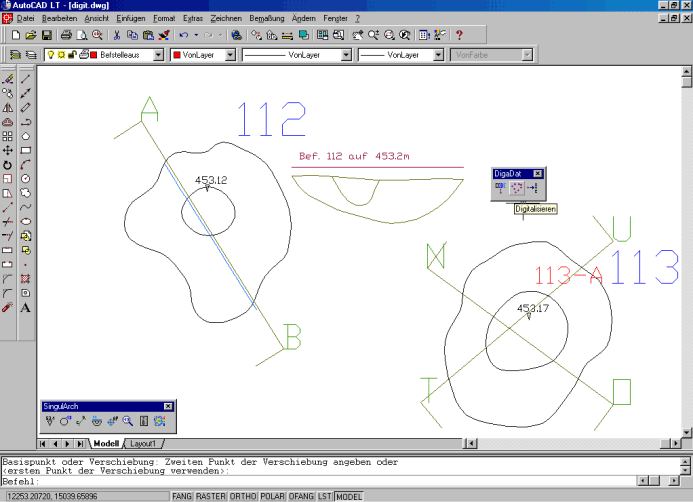Image resolution: width=693 pixels, height=502 pixels.
Task: Select the Text tool (letter A)
Action: 26,307
